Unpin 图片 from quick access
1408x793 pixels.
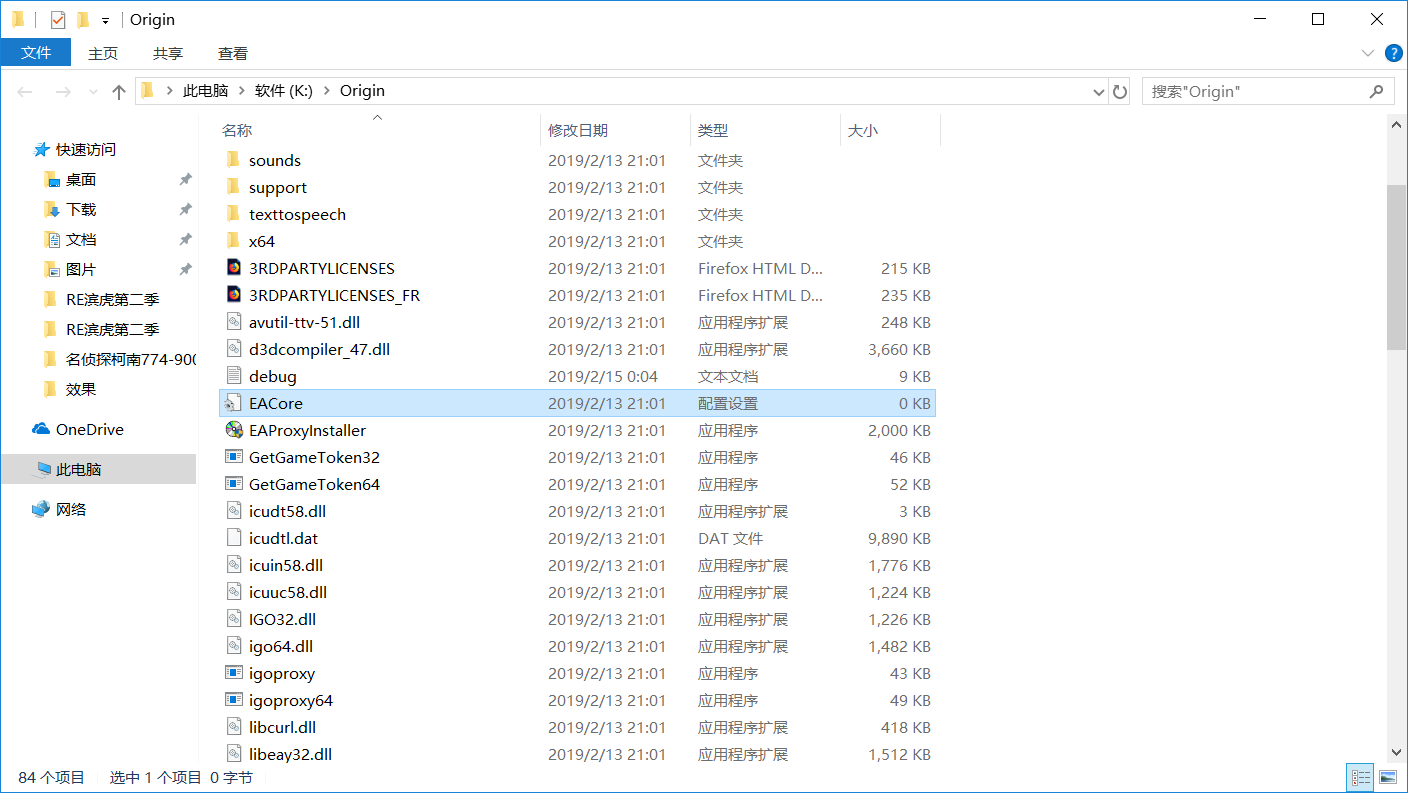185,269
